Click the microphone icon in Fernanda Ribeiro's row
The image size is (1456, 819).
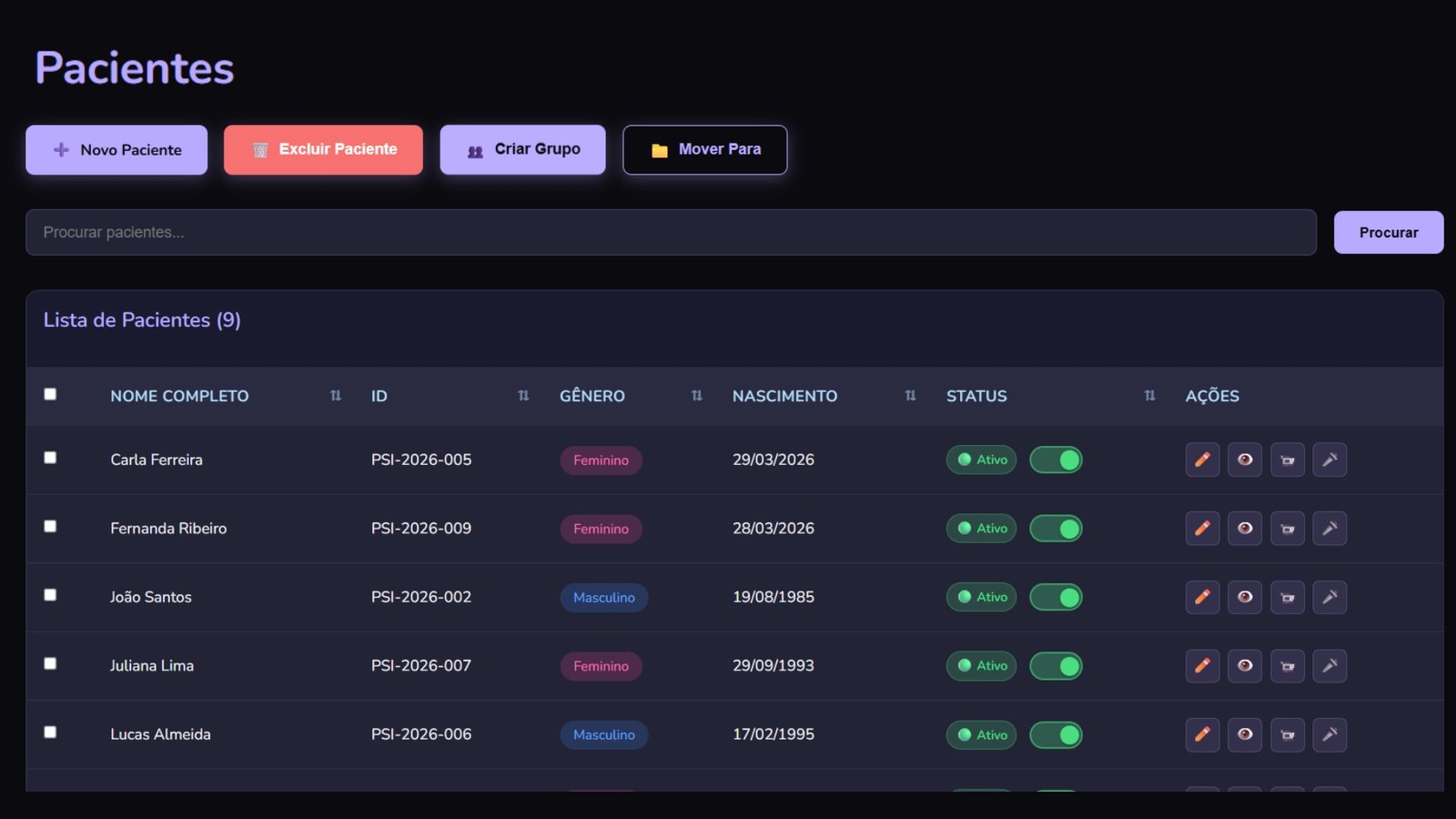pos(1330,529)
